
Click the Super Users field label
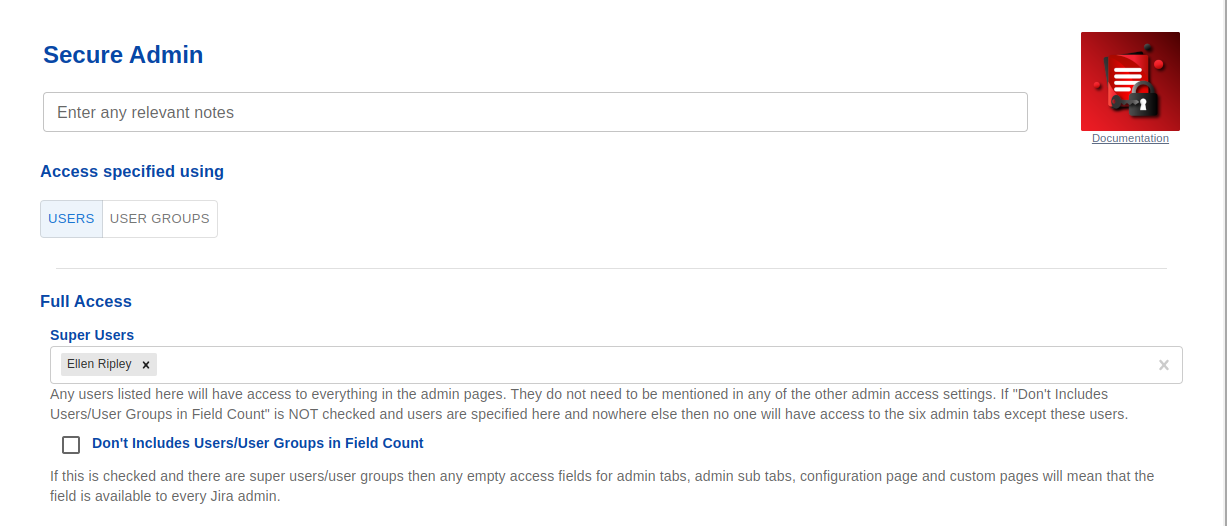point(92,335)
